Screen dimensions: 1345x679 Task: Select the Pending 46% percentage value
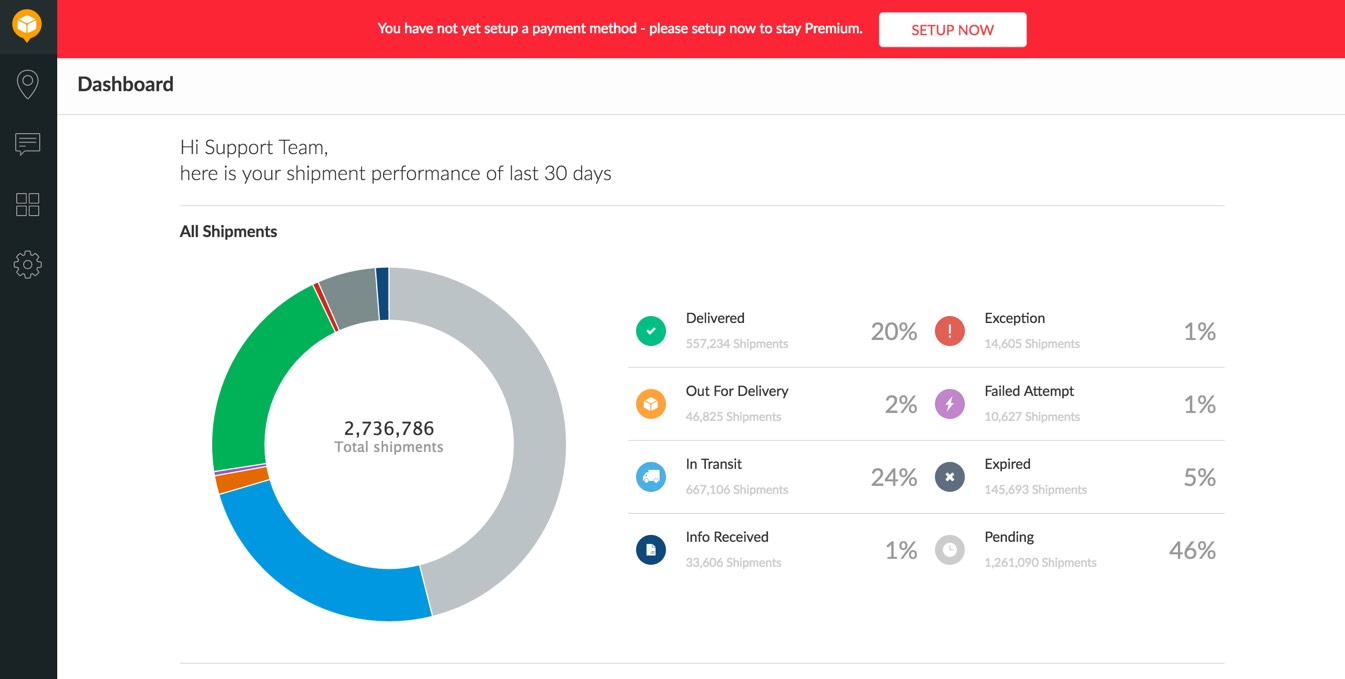coord(1192,550)
